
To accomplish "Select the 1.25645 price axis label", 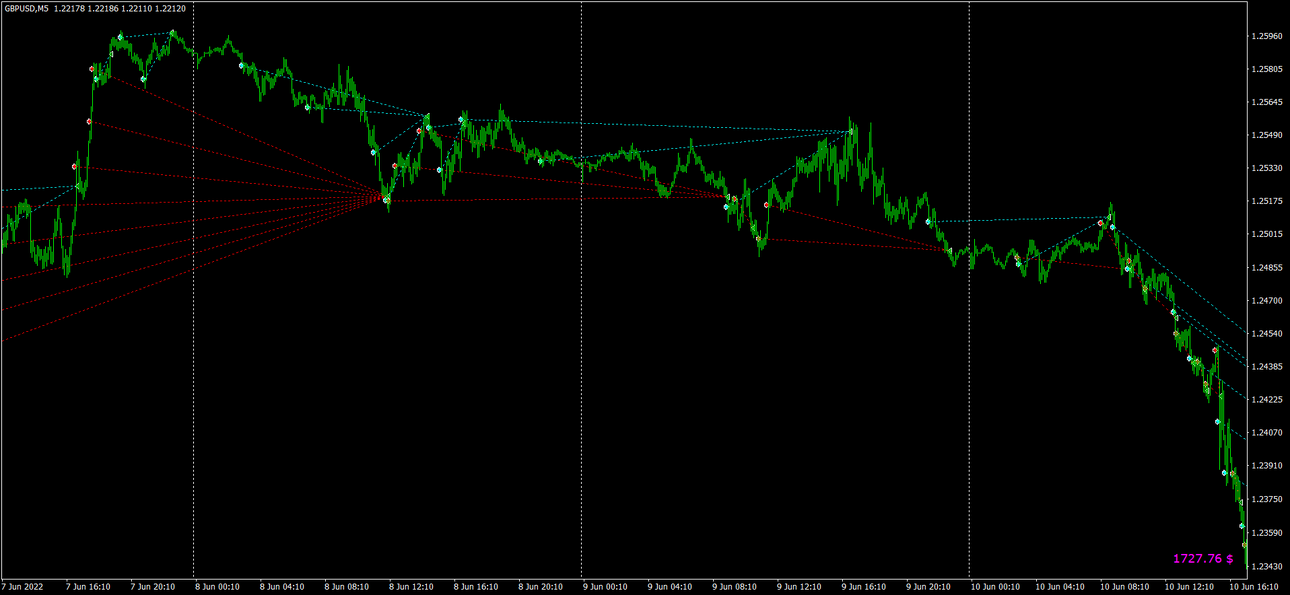I will click(x=1267, y=103).
